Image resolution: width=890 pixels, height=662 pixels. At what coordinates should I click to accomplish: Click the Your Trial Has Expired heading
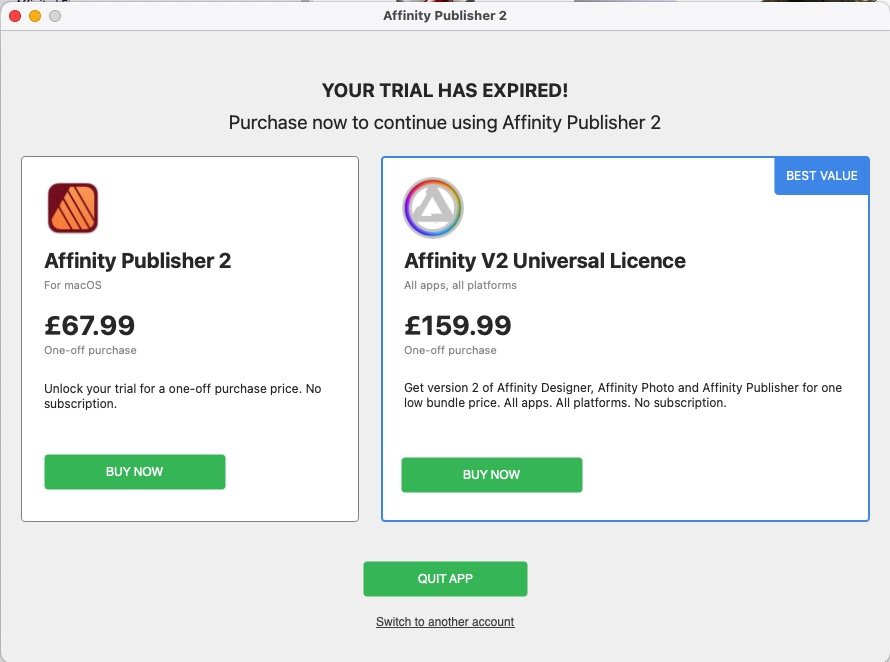coord(445,91)
